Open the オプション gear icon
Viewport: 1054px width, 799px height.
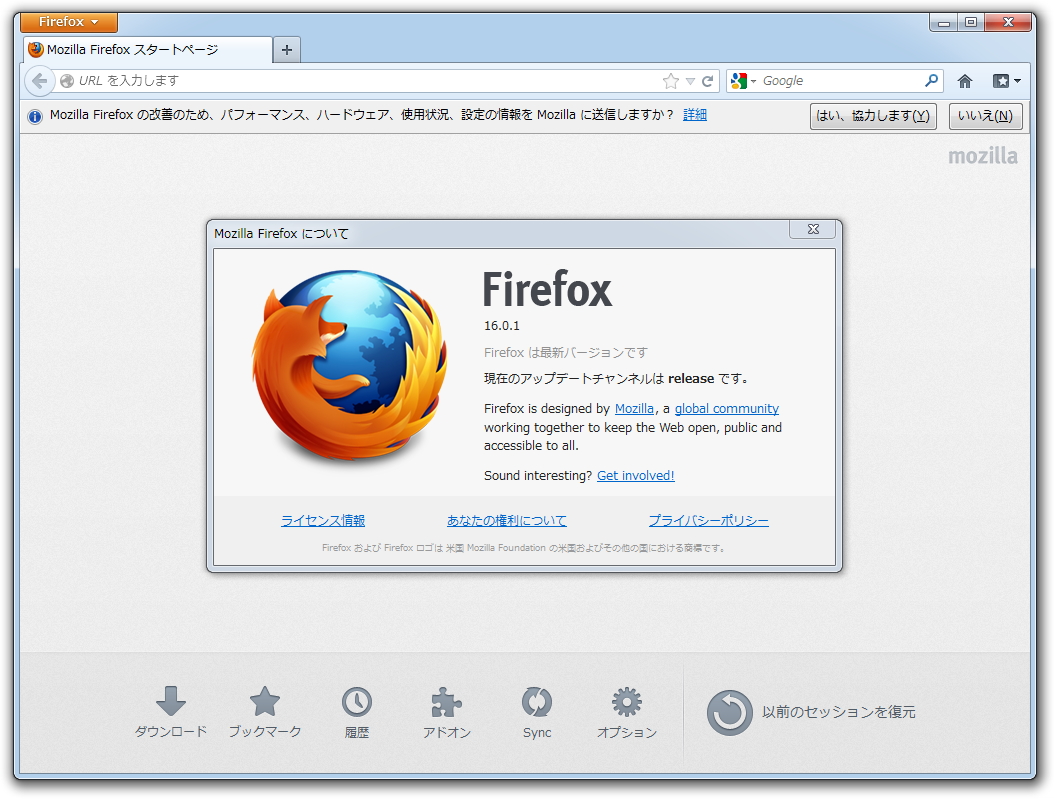626,703
